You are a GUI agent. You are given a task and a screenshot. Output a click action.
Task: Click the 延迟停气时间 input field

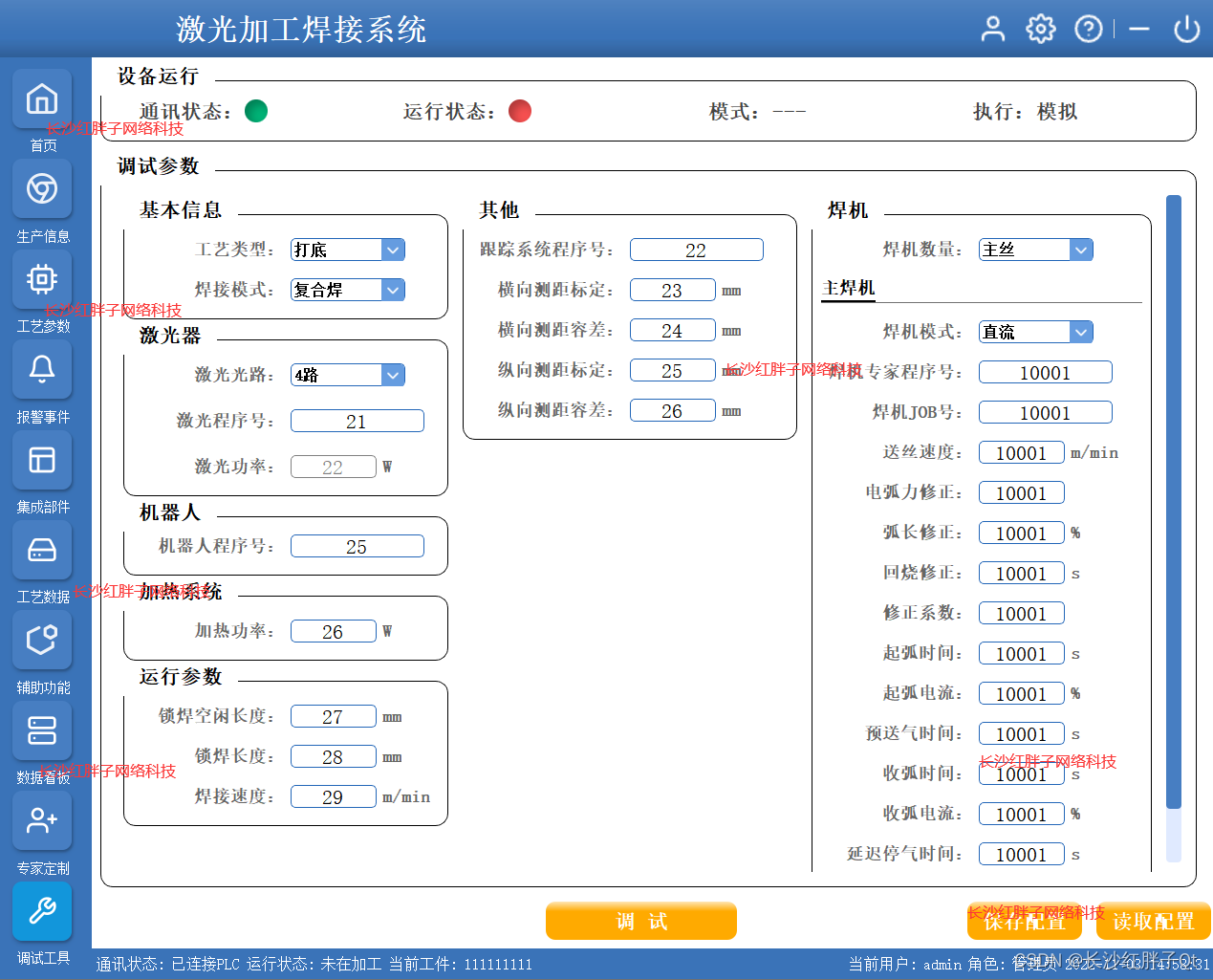click(x=1022, y=854)
